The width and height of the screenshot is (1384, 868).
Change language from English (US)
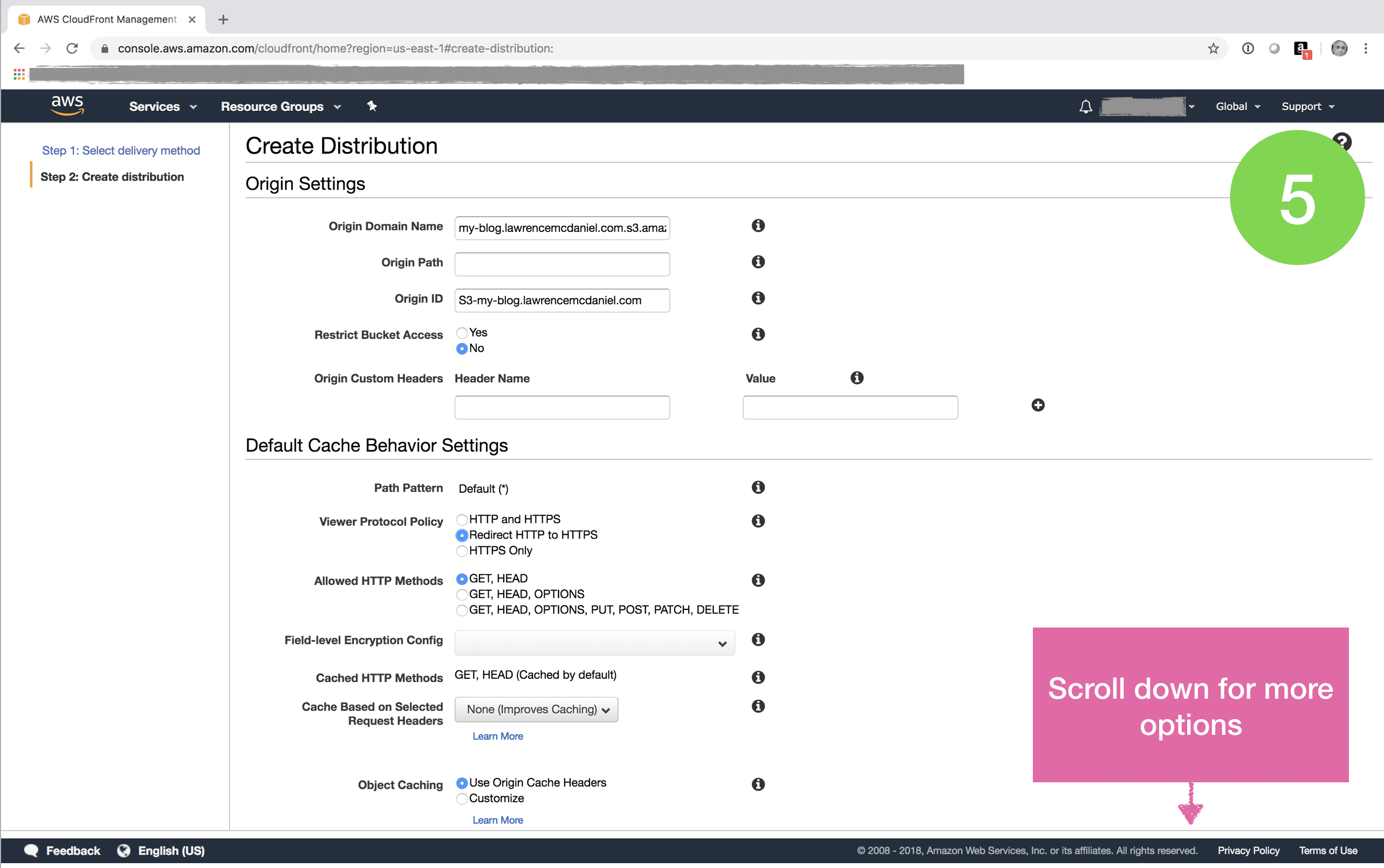click(161, 851)
